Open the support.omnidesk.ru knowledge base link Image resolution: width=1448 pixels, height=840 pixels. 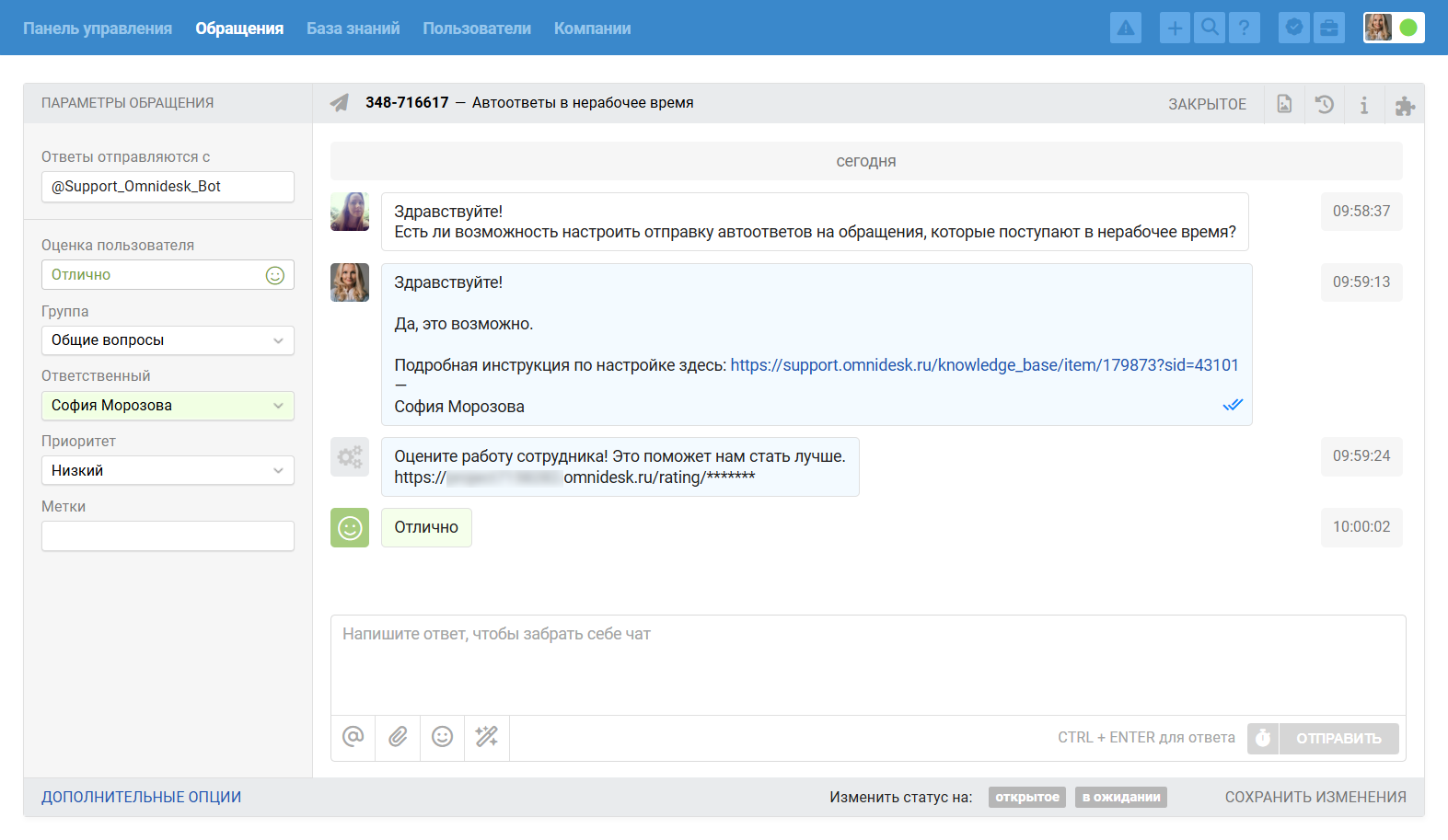point(984,365)
